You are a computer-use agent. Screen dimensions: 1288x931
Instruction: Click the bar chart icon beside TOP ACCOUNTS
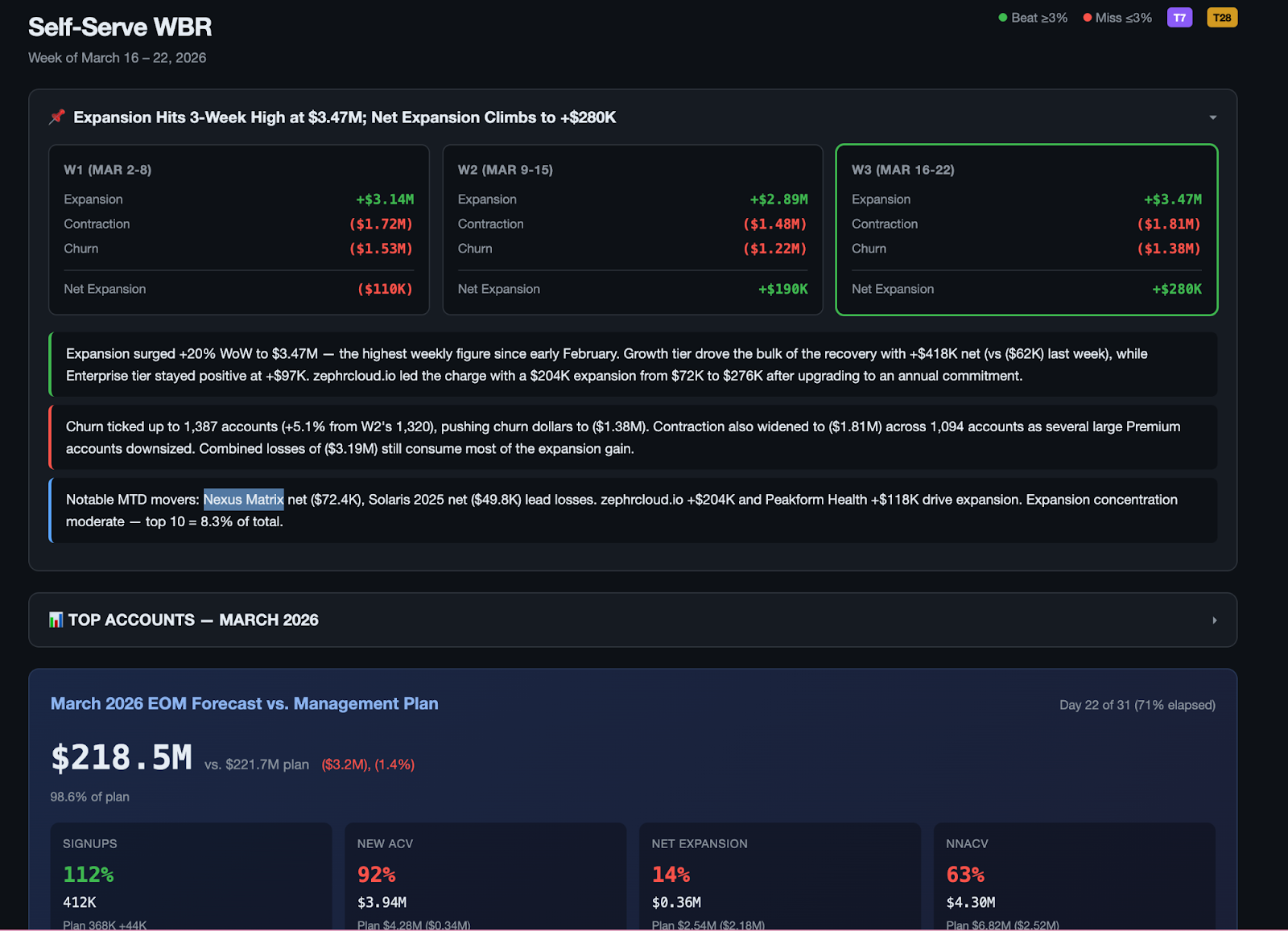56,620
